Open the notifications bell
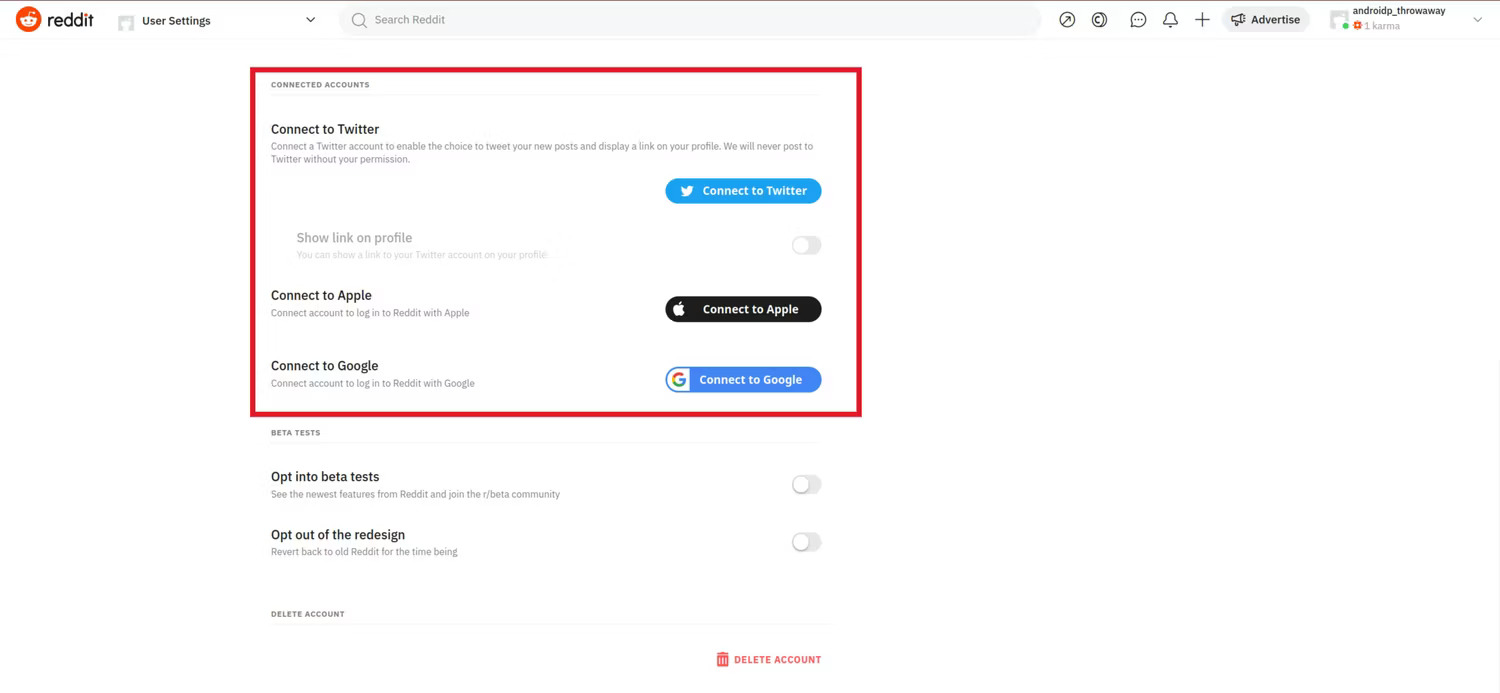Viewport: 1500px width, 693px height. pyautogui.click(x=1170, y=20)
